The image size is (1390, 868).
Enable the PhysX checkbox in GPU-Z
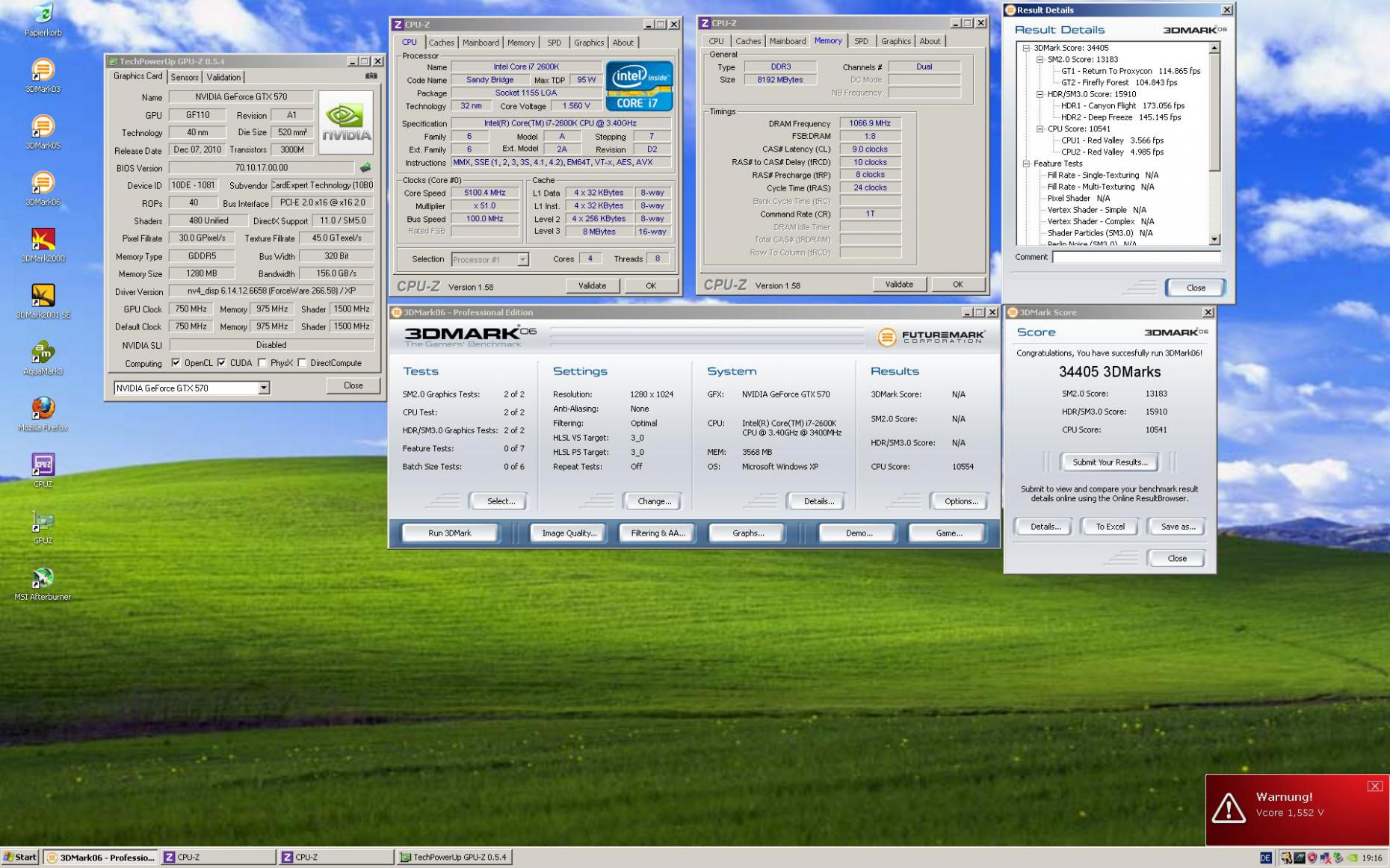coord(262,363)
